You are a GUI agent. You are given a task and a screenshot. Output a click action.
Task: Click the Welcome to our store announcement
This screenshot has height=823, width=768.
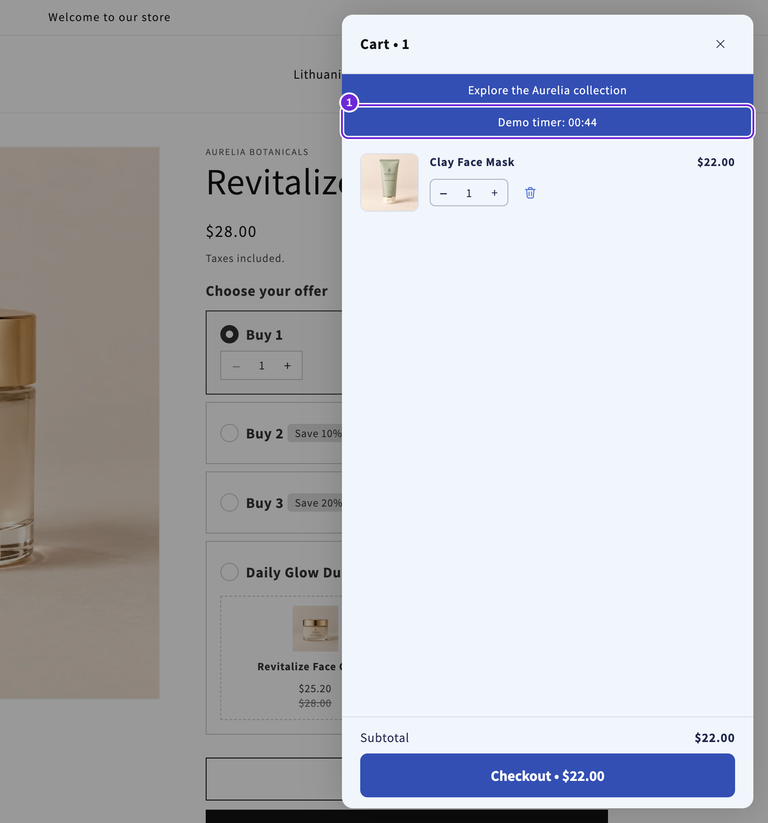[109, 17]
